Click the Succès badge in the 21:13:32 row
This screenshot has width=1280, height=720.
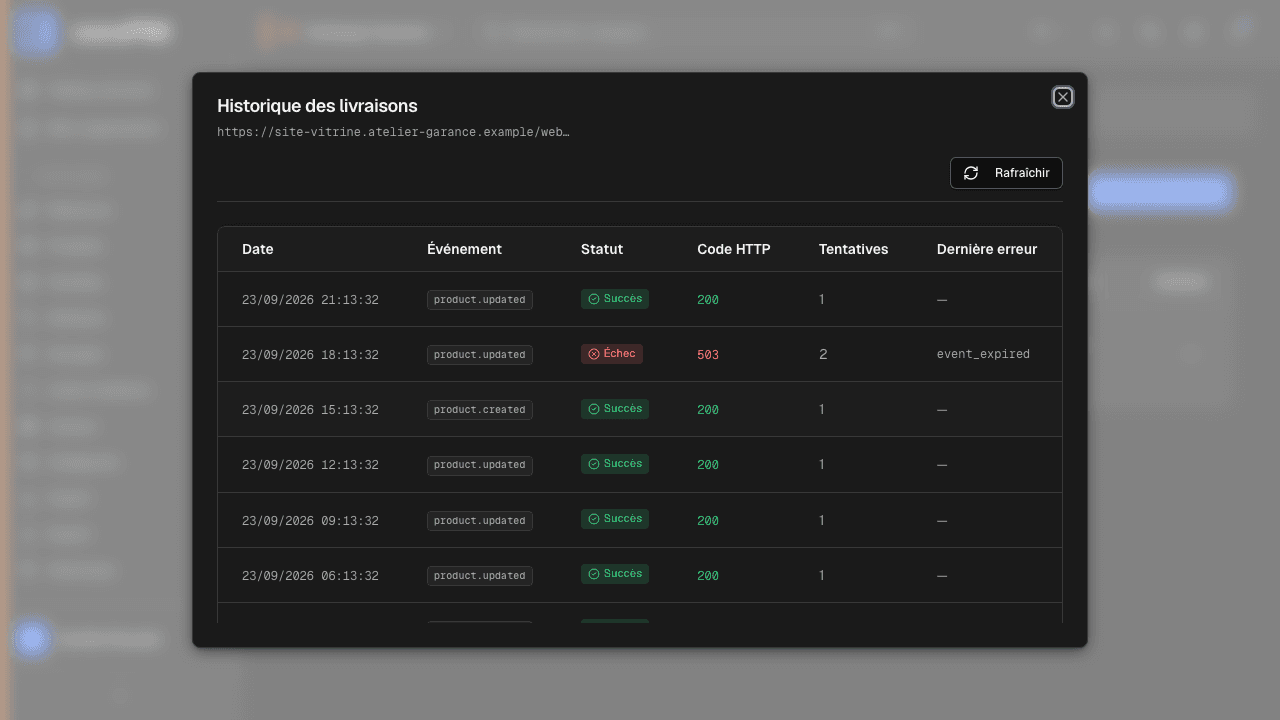[x=615, y=299]
